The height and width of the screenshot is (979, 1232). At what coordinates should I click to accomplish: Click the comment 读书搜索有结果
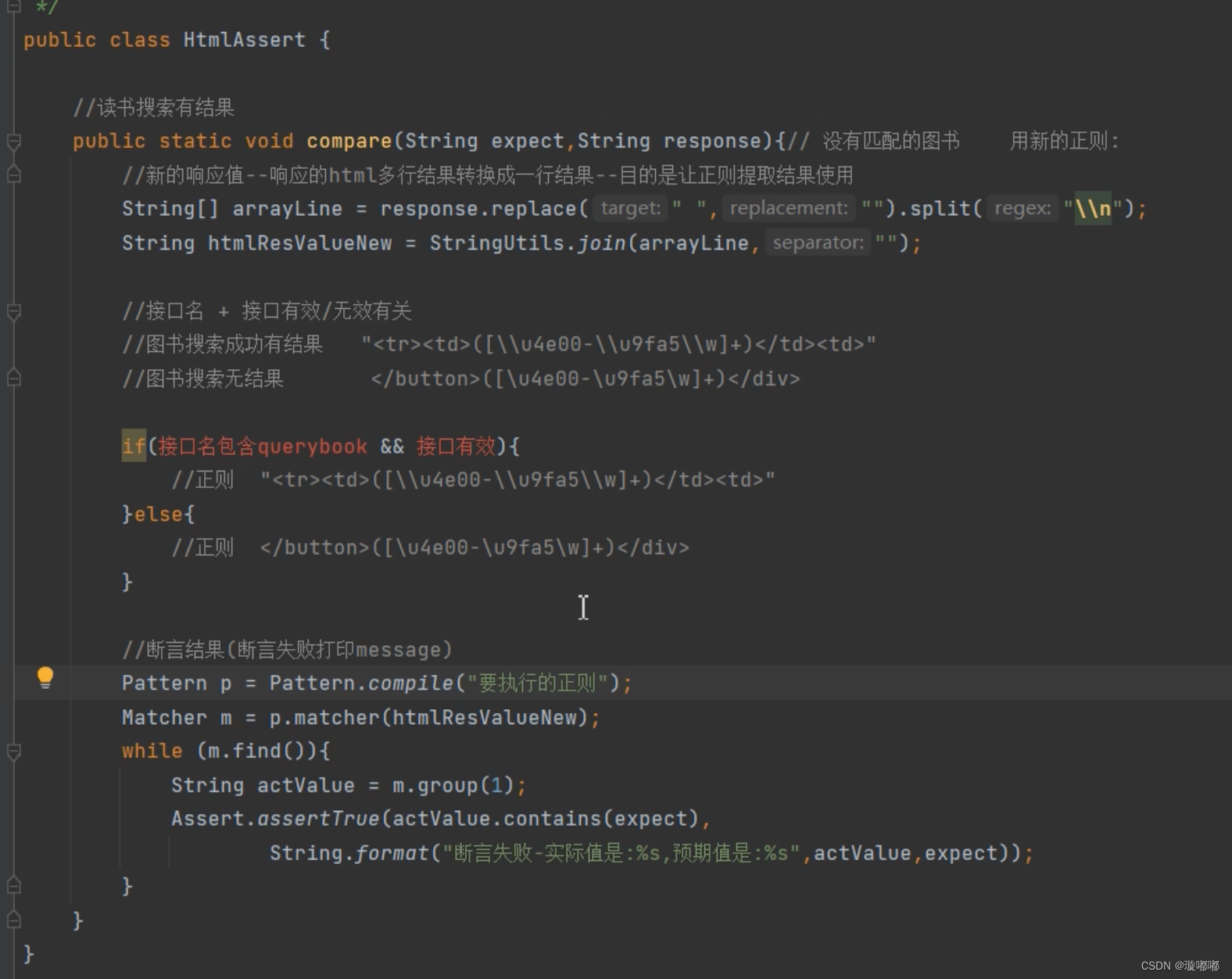154,108
